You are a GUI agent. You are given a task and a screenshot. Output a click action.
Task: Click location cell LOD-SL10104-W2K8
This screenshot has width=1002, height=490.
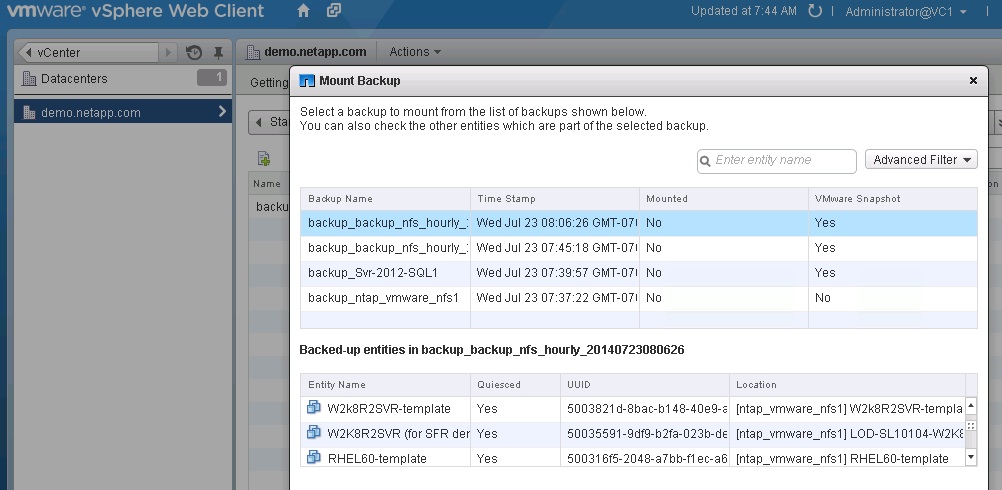pos(847,434)
